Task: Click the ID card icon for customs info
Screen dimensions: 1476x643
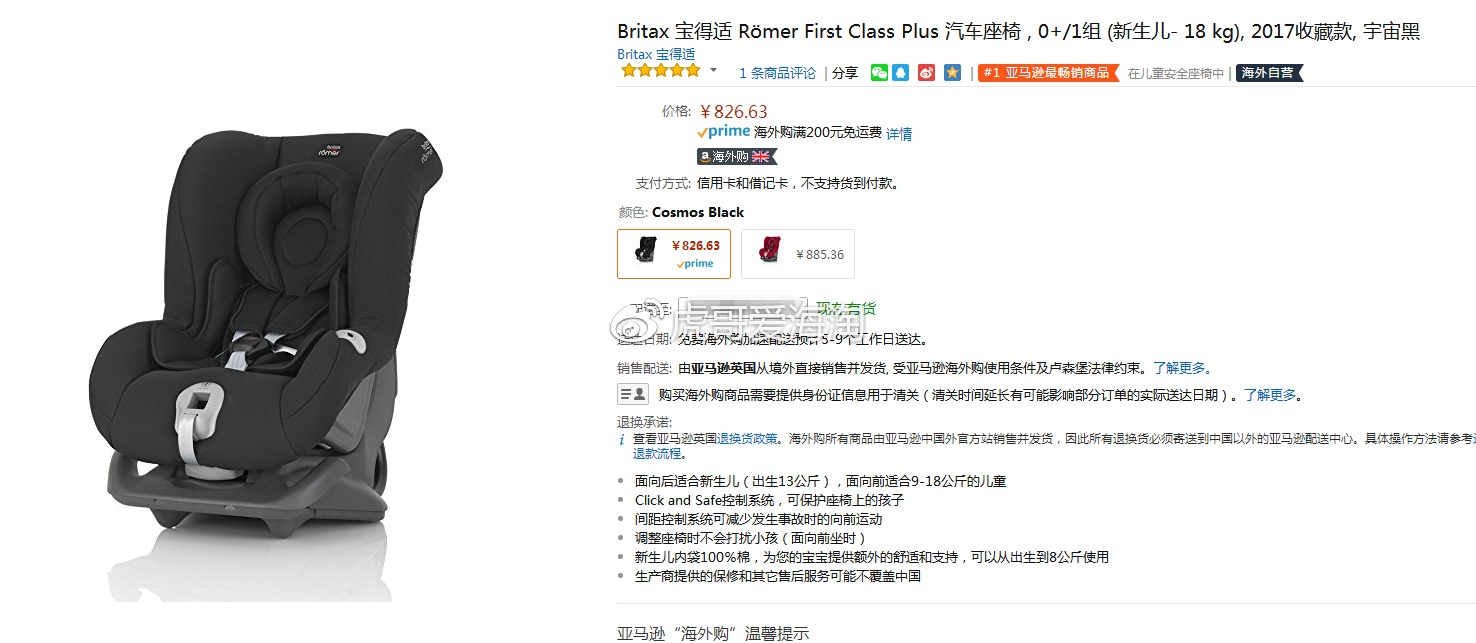Action: pos(632,394)
